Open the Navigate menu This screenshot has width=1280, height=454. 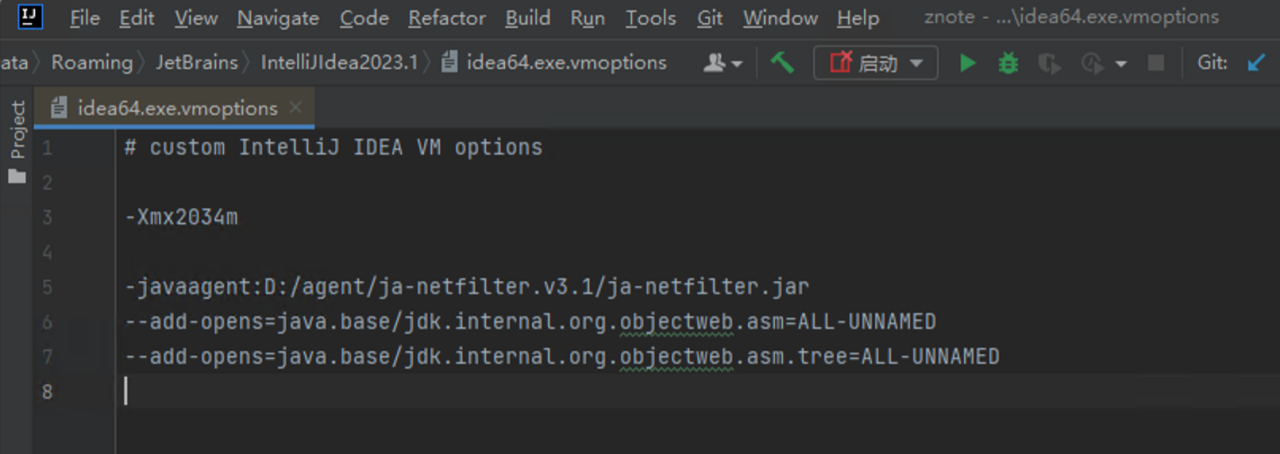click(x=278, y=18)
